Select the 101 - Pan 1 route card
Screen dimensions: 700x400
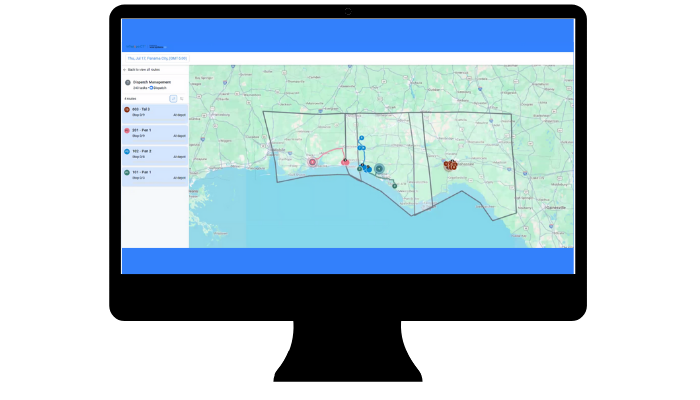coord(155,176)
